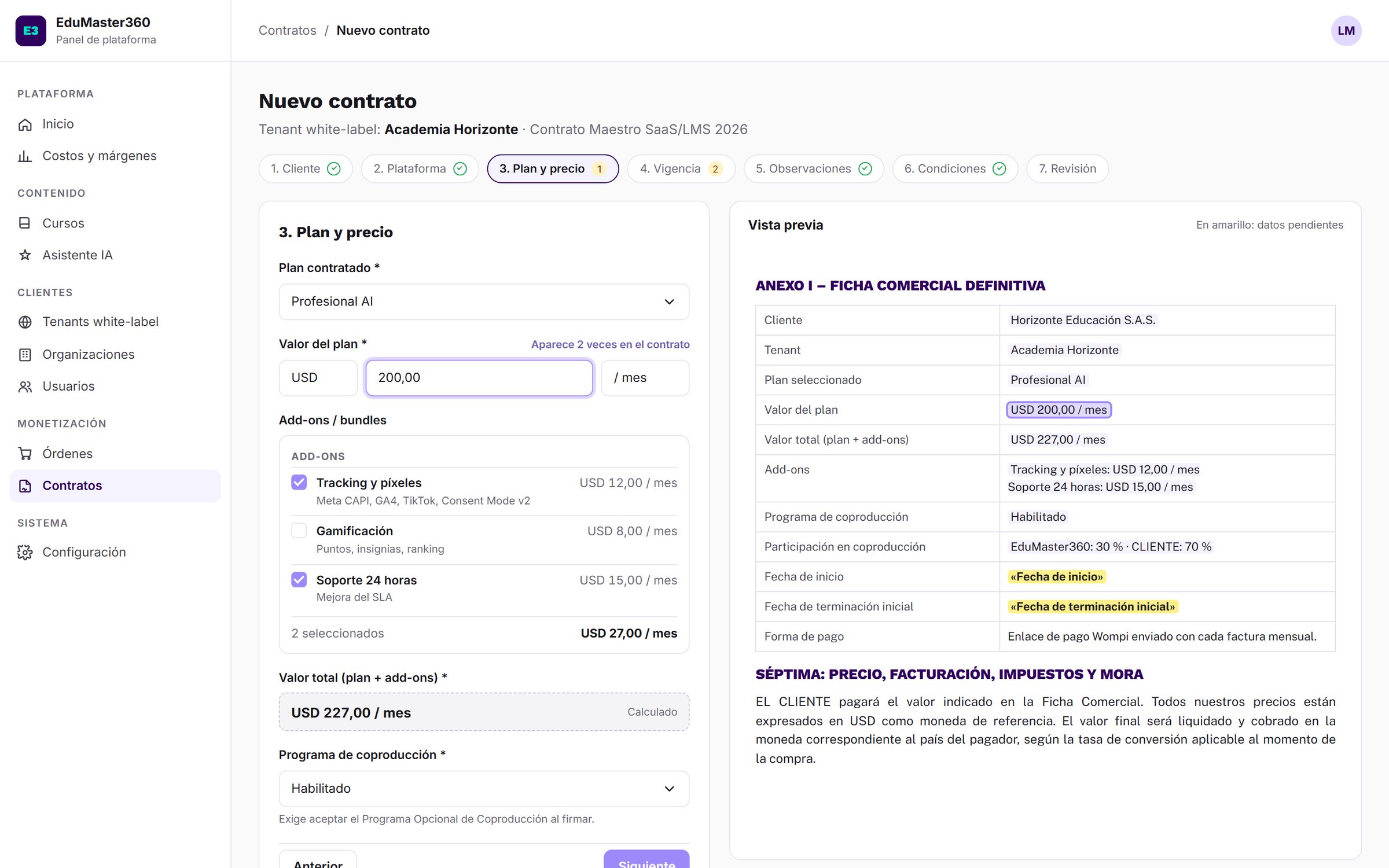Uncheck the Soporte 24 horas add-on
Viewport: 1389px width, 868px height.
(x=299, y=579)
